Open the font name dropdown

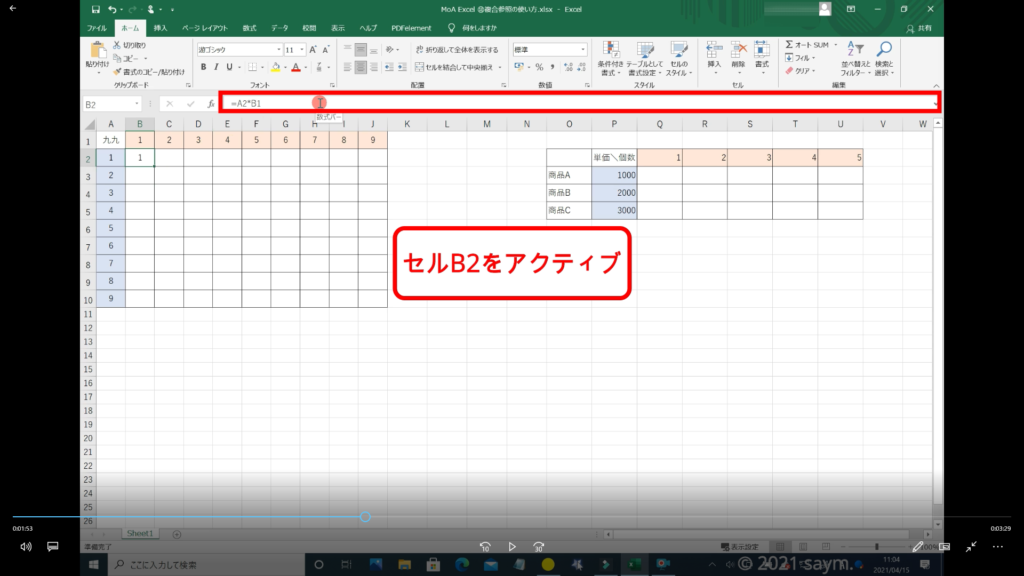click(x=277, y=49)
